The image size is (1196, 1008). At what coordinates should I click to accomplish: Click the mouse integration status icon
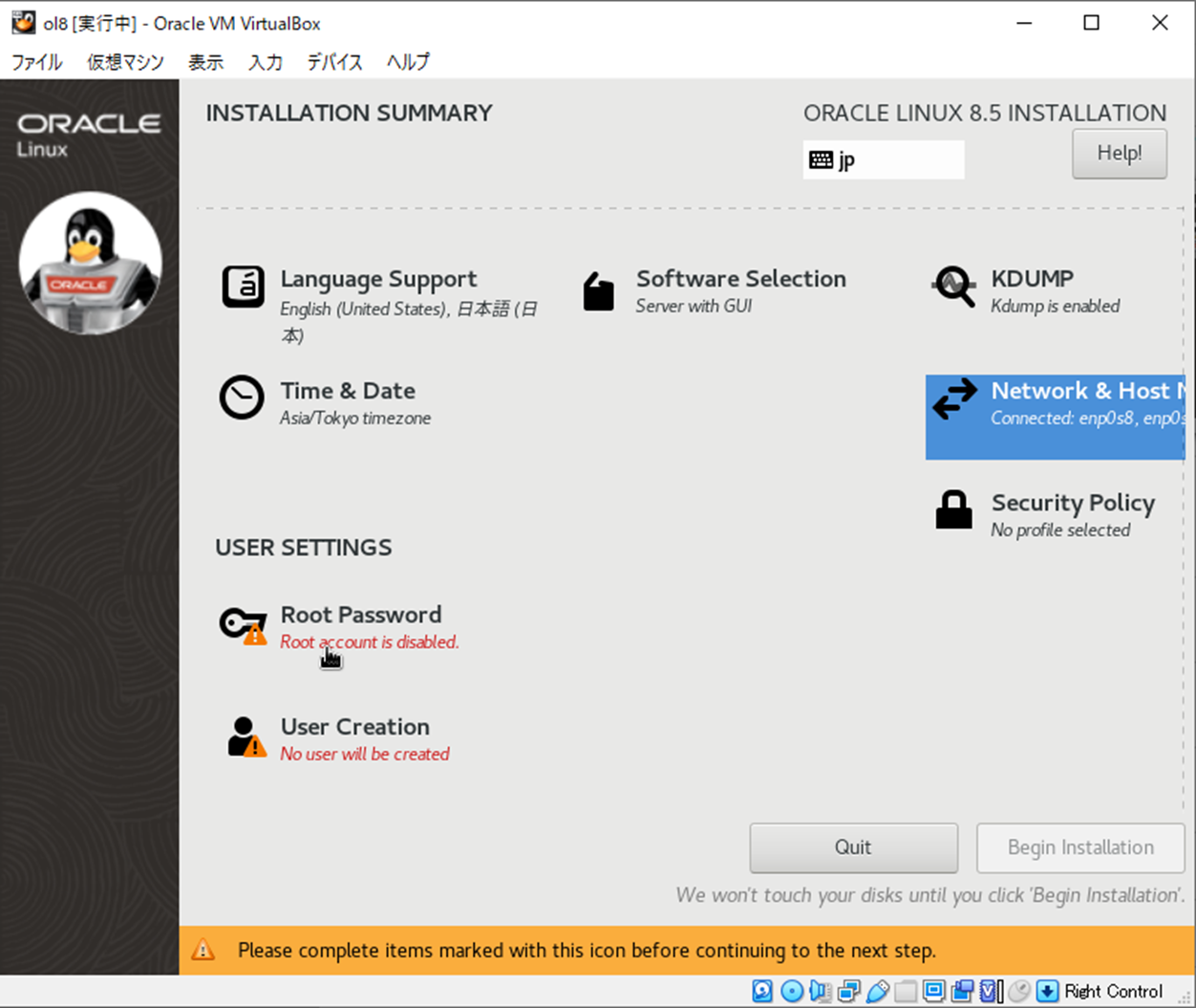point(1019,991)
